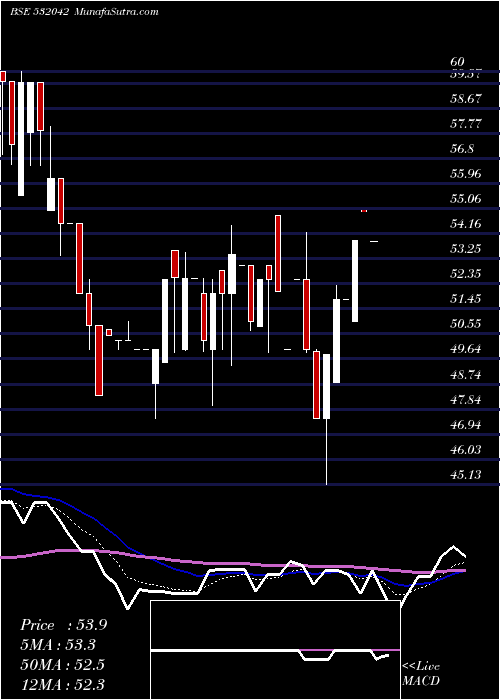Click the 49.64 price axis label
Image resolution: width=500 pixels, height=700 pixels.
click(466, 348)
